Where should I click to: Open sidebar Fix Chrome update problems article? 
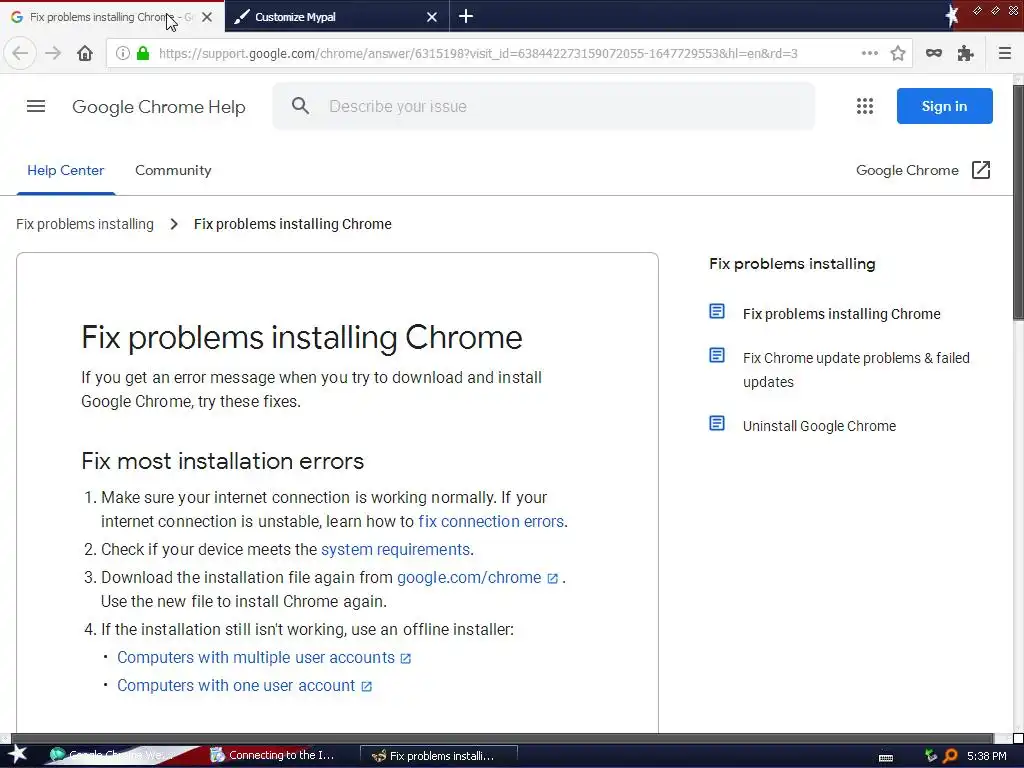(x=856, y=370)
